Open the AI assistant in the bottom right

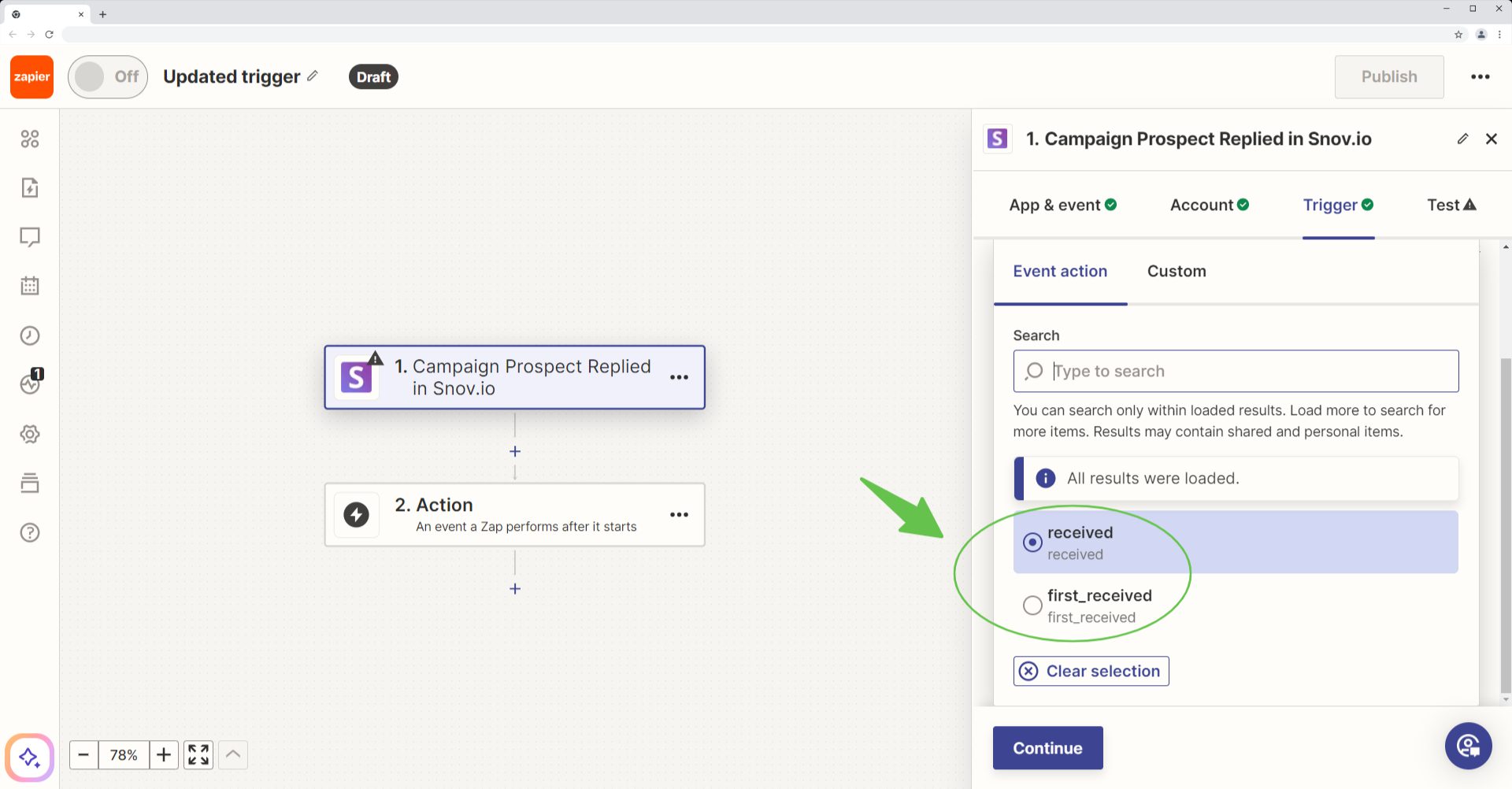1468,746
